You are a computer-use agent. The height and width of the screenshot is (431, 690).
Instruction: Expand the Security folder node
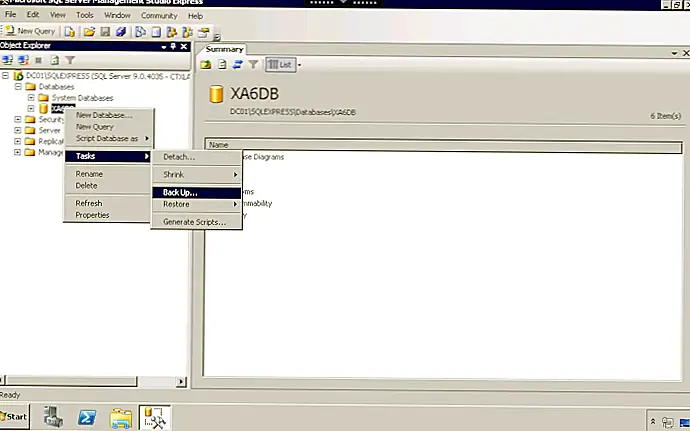click(x=18, y=119)
